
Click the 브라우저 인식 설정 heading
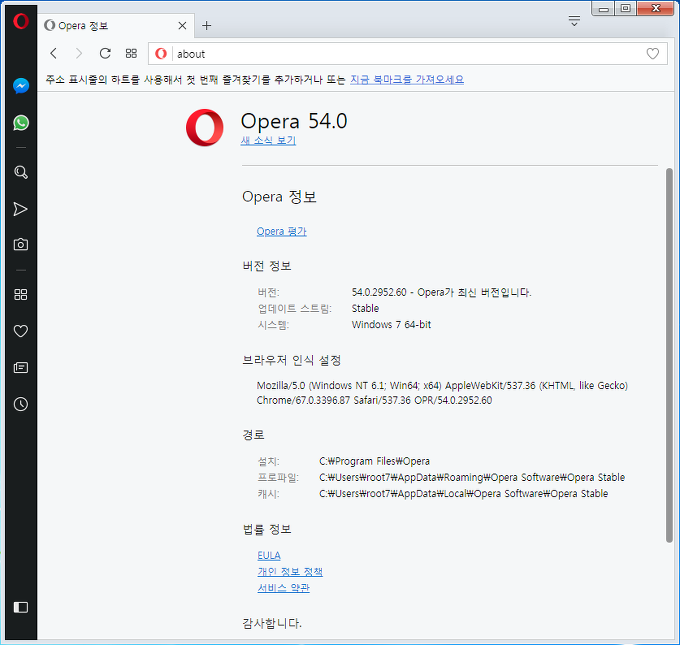291,360
